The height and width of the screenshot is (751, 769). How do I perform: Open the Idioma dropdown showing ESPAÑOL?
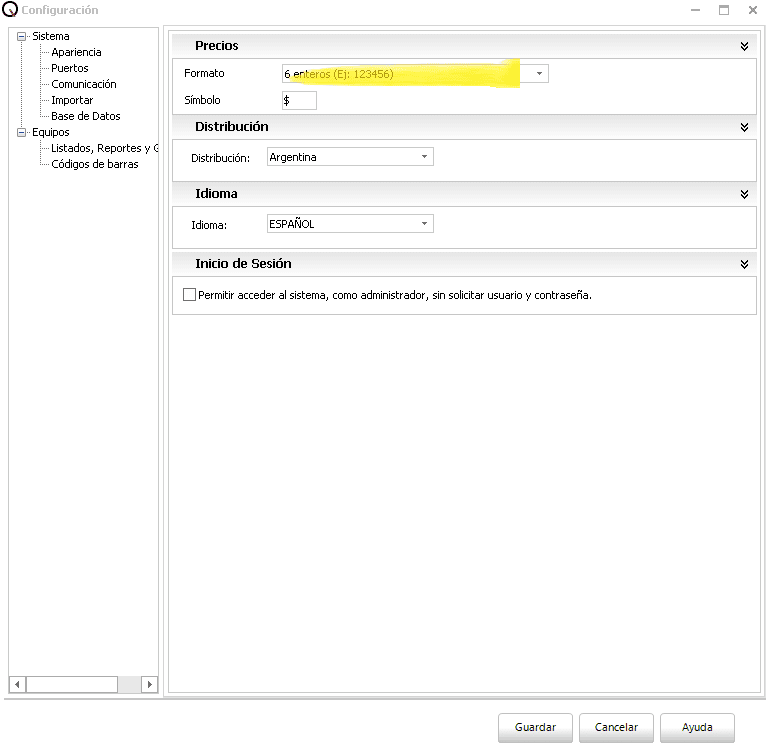(424, 224)
